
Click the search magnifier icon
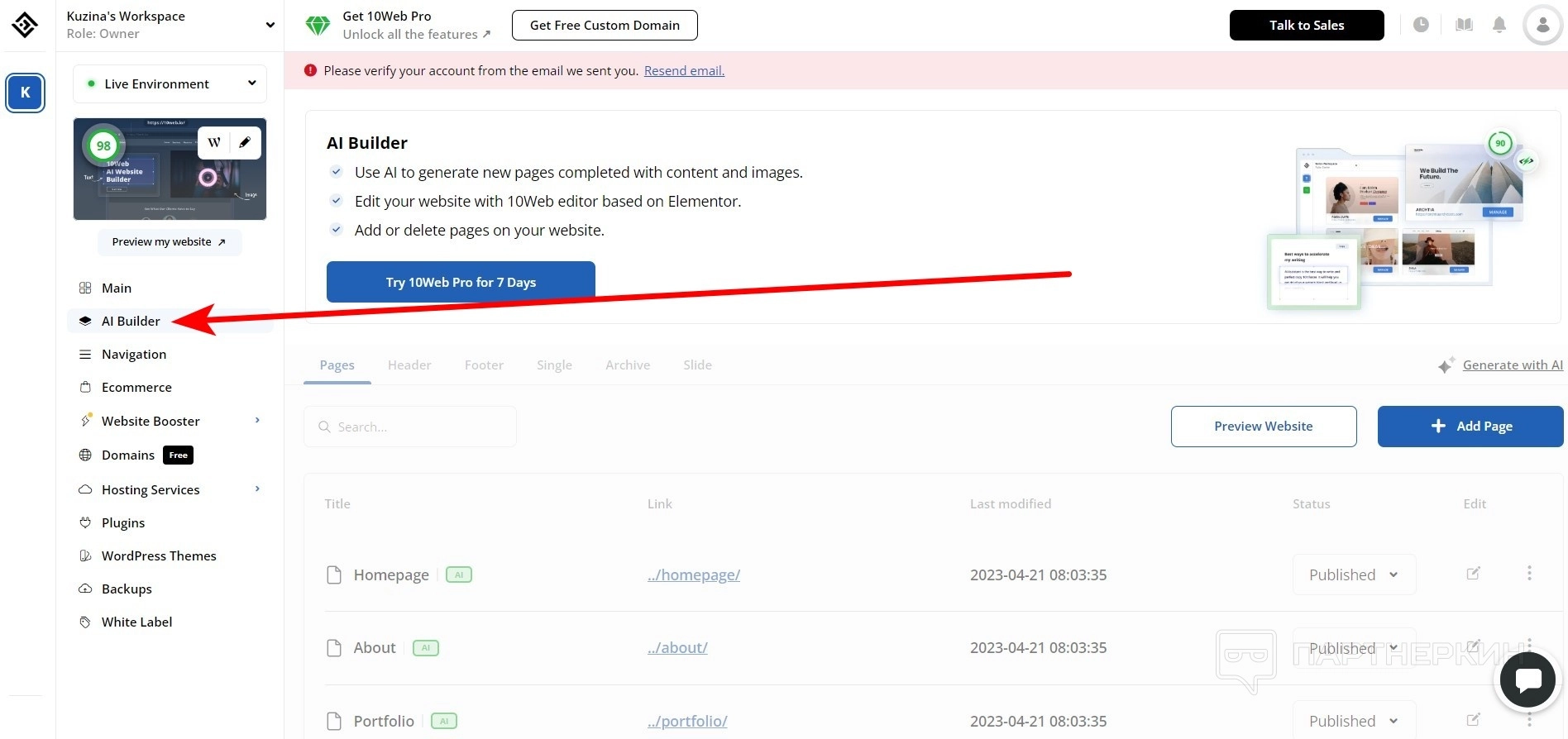click(x=324, y=427)
